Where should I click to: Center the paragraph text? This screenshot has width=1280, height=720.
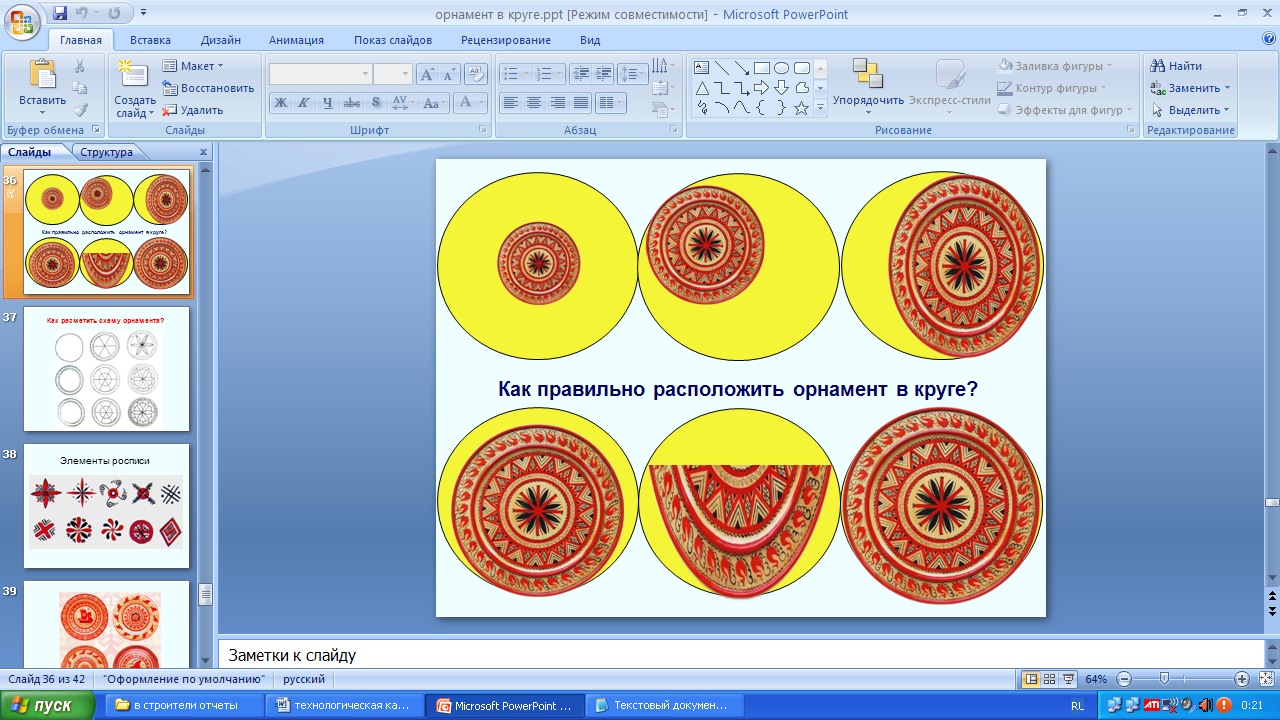(534, 102)
